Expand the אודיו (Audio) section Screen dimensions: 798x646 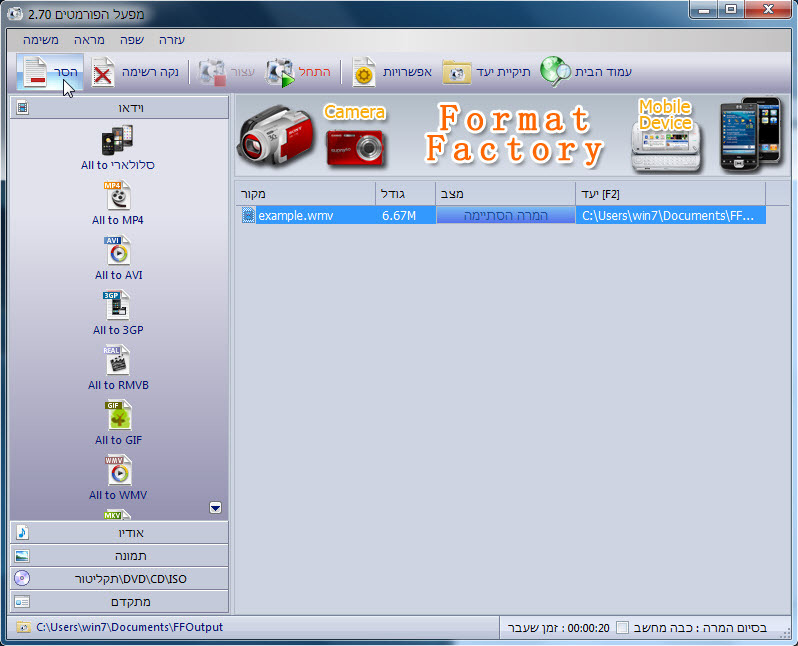pos(119,532)
